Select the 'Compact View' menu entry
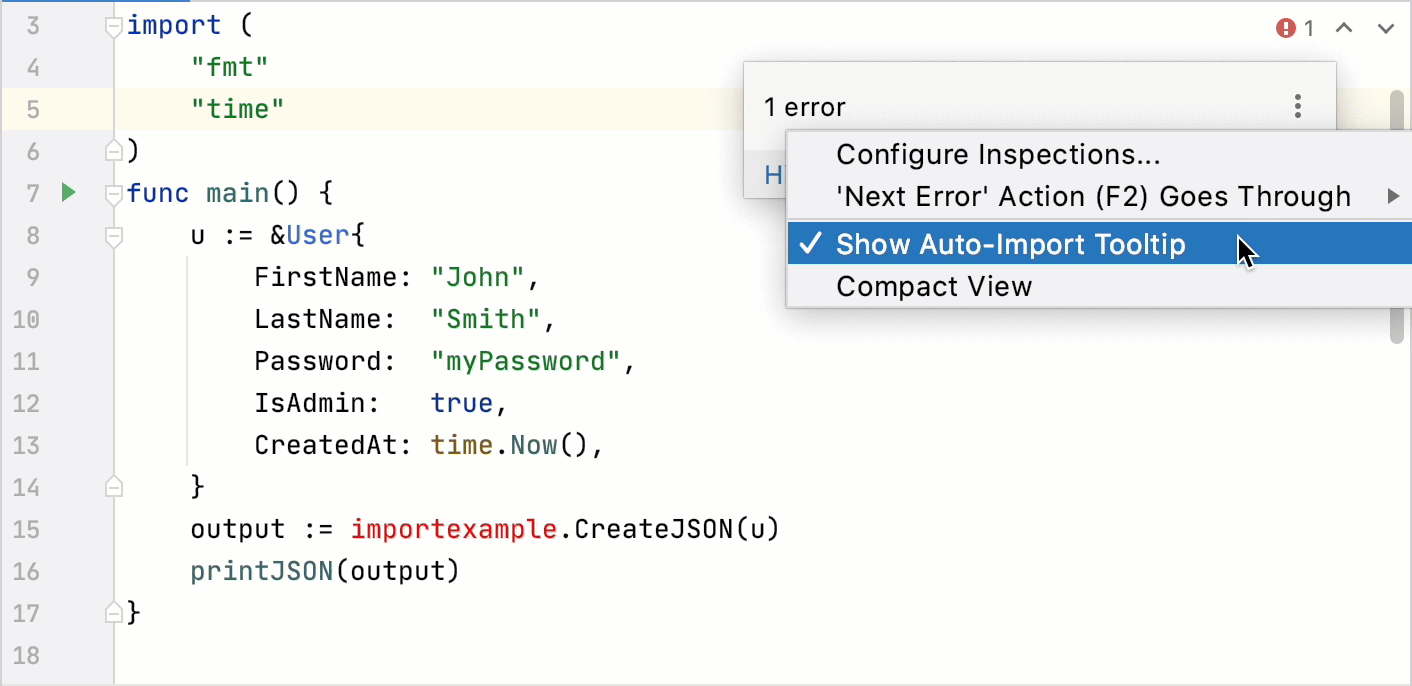The width and height of the screenshot is (1412, 686). [x=933, y=286]
